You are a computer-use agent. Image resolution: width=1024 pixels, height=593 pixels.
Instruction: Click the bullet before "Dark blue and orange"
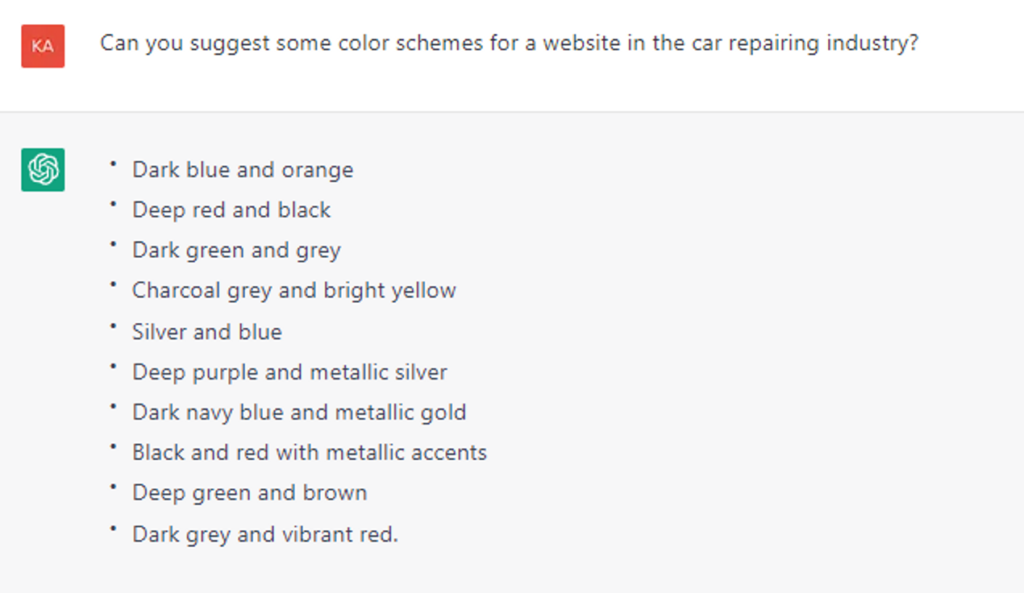click(114, 164)
